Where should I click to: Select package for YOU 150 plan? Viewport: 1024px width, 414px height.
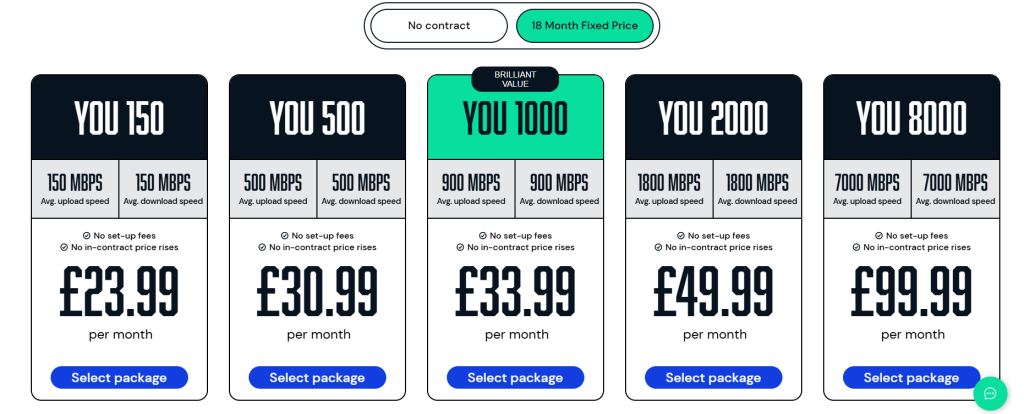119,377
